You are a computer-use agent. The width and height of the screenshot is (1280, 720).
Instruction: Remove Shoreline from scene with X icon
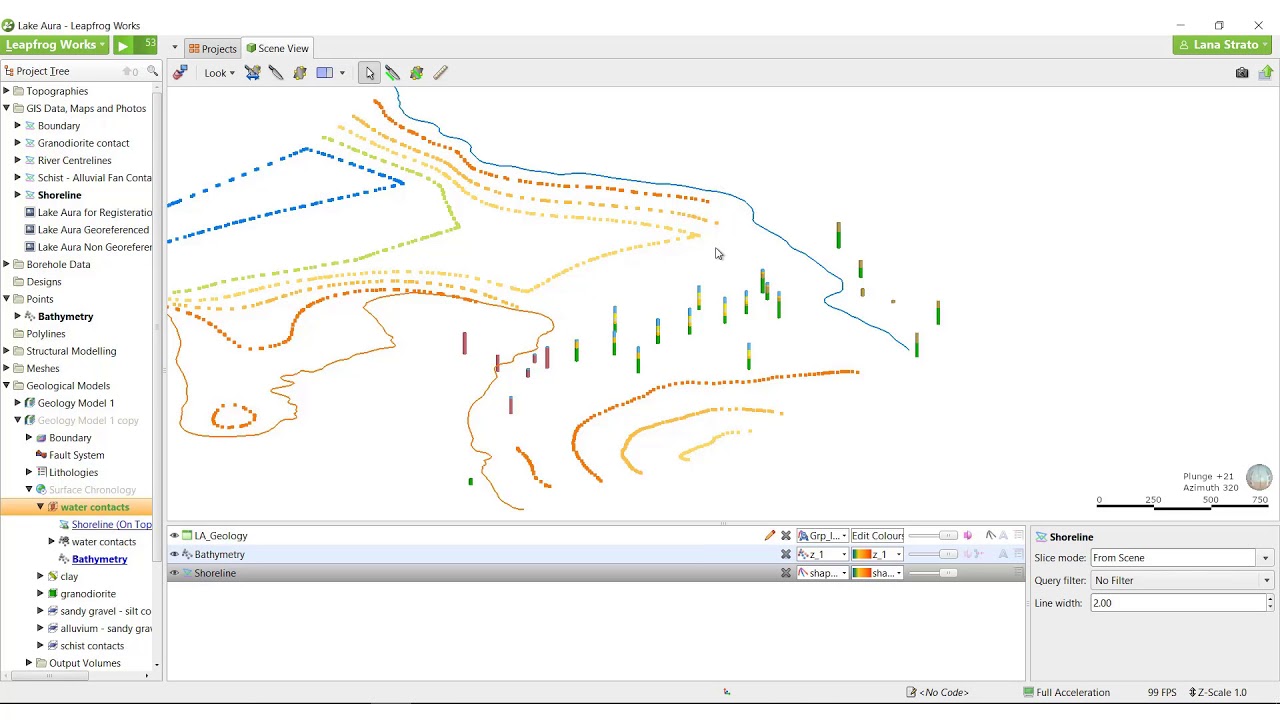click(786, 573)
